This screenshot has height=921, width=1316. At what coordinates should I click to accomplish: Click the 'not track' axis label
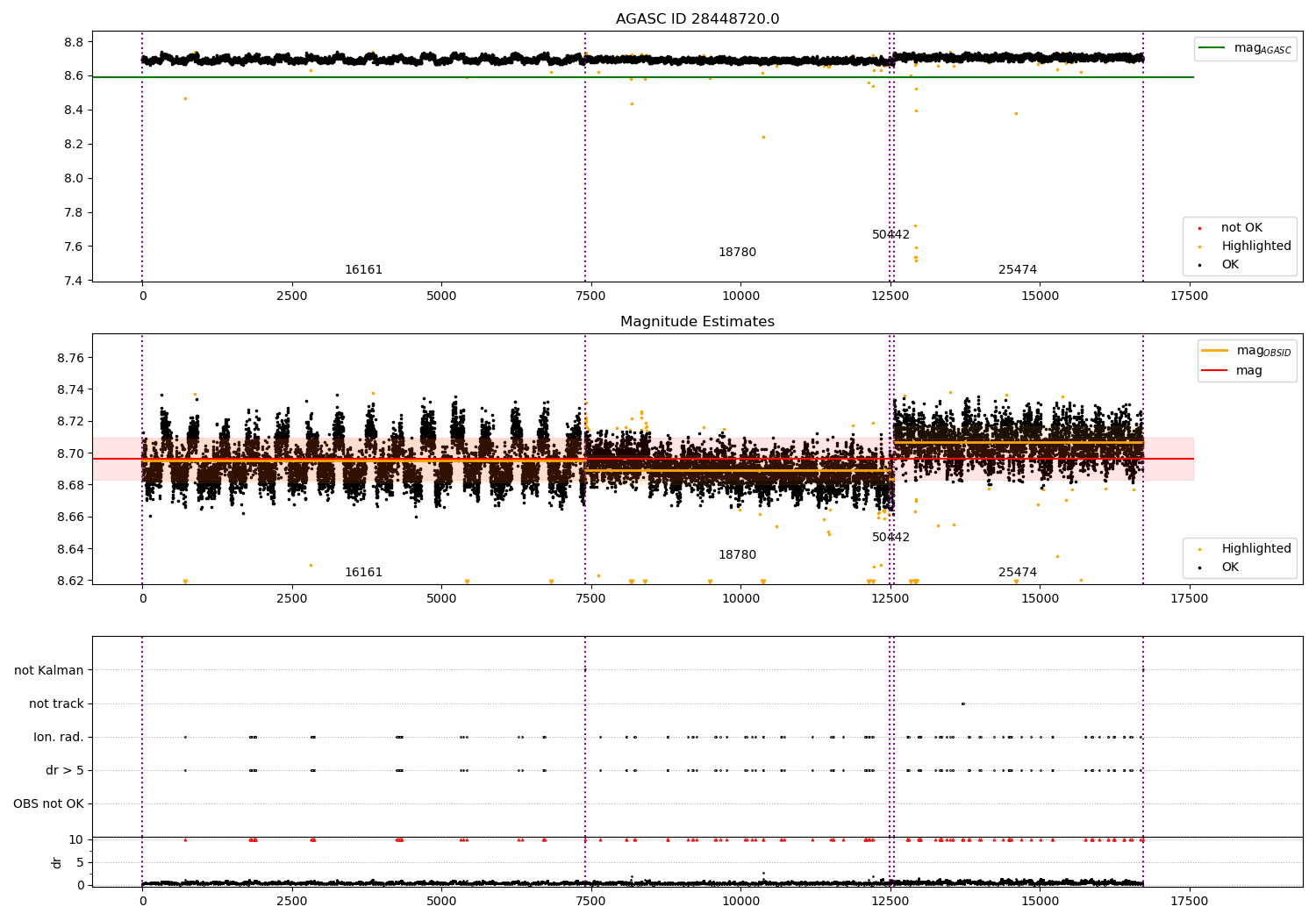click(x=56, y=704)
